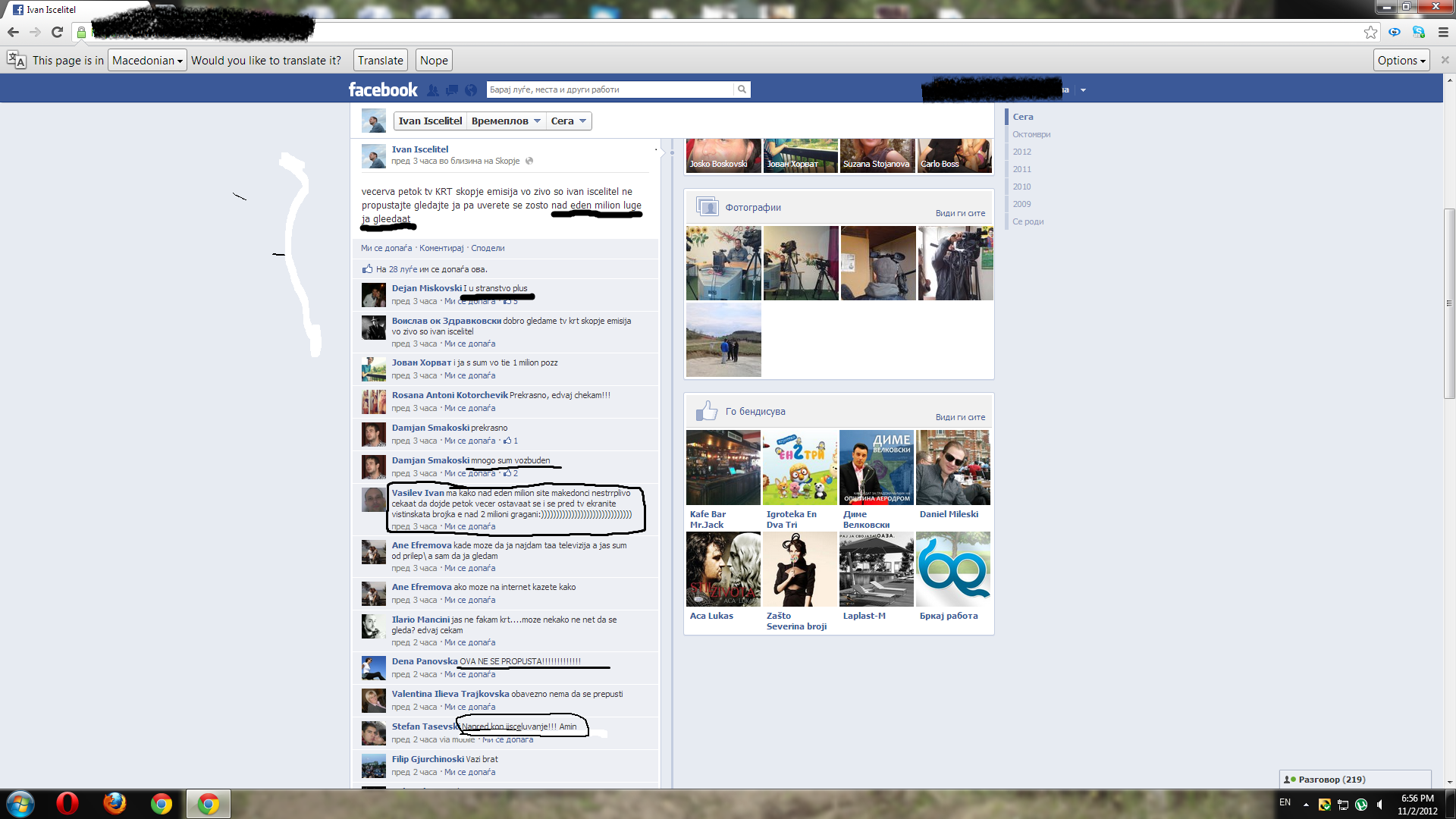Open account menu arrow in Facebook header
Viewport: 1456px width, 819px height.
(1083, 90)
